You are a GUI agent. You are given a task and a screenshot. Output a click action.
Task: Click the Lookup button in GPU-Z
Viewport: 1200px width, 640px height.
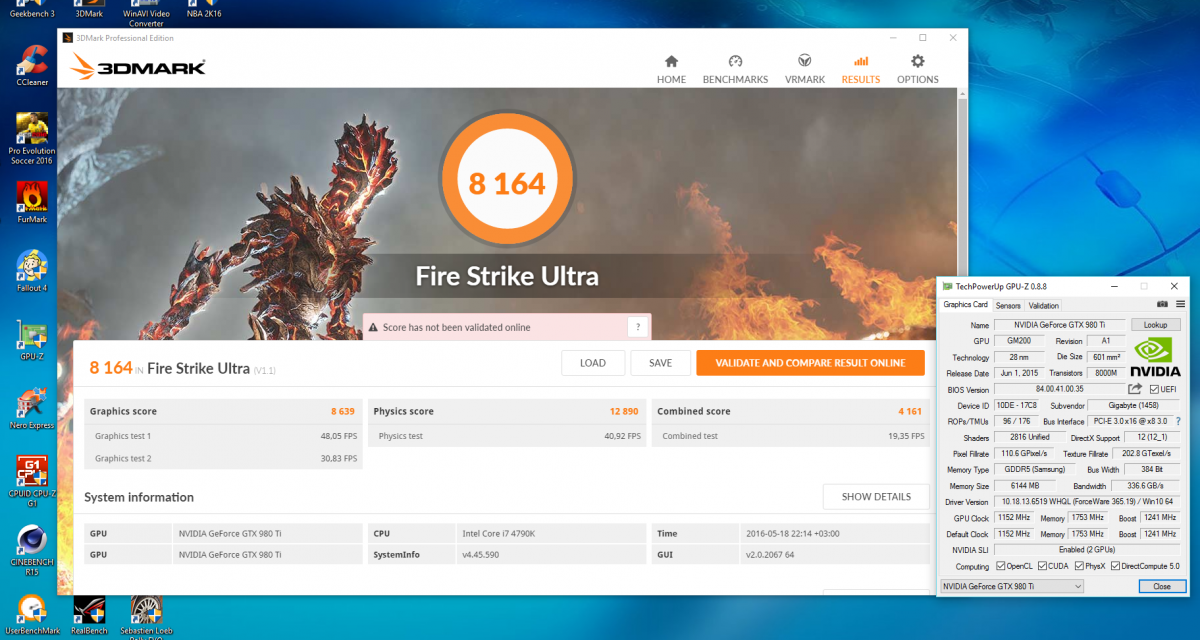[1156, 325]
